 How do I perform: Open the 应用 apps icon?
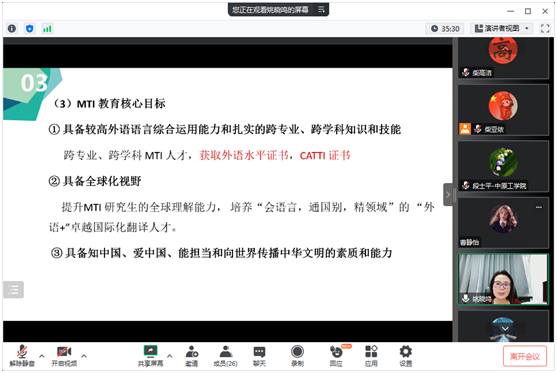pyautogui.click(x=371, y=356)
